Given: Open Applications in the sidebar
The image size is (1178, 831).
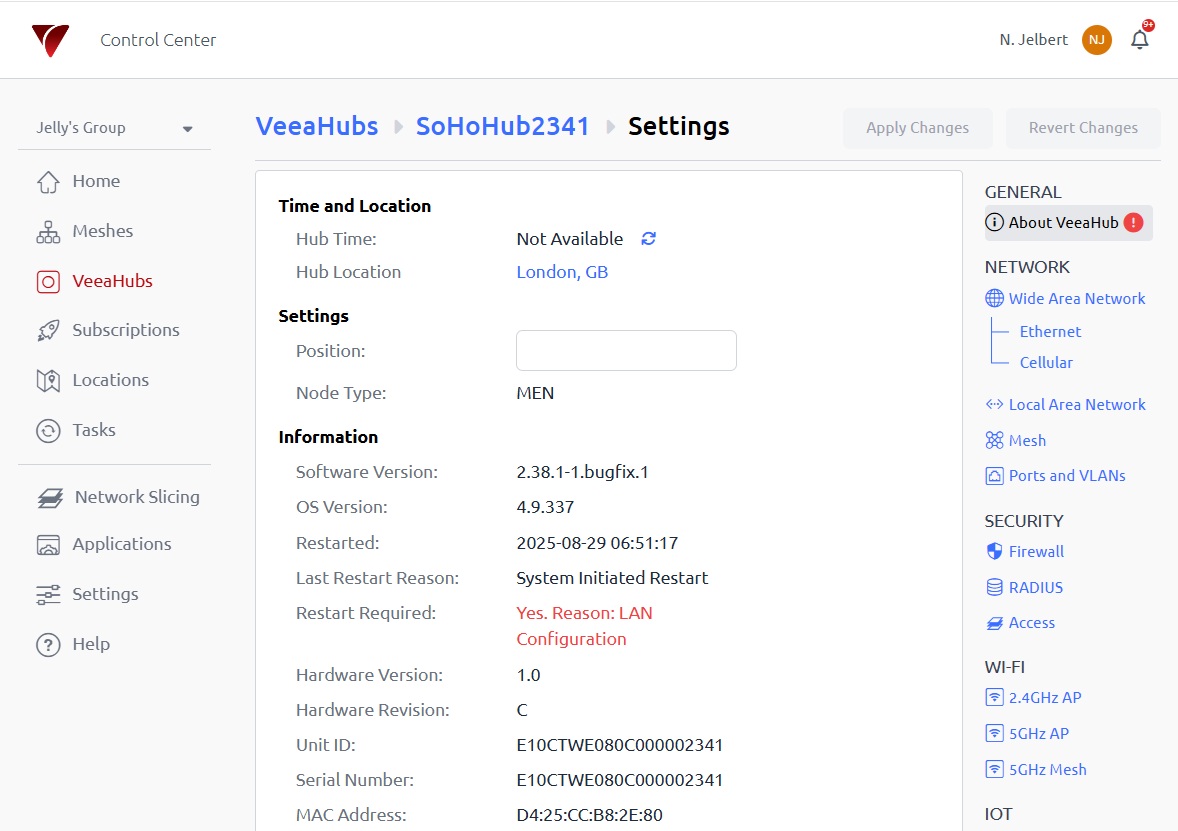Looking at the screenshot, I should (x=122, y=544).
